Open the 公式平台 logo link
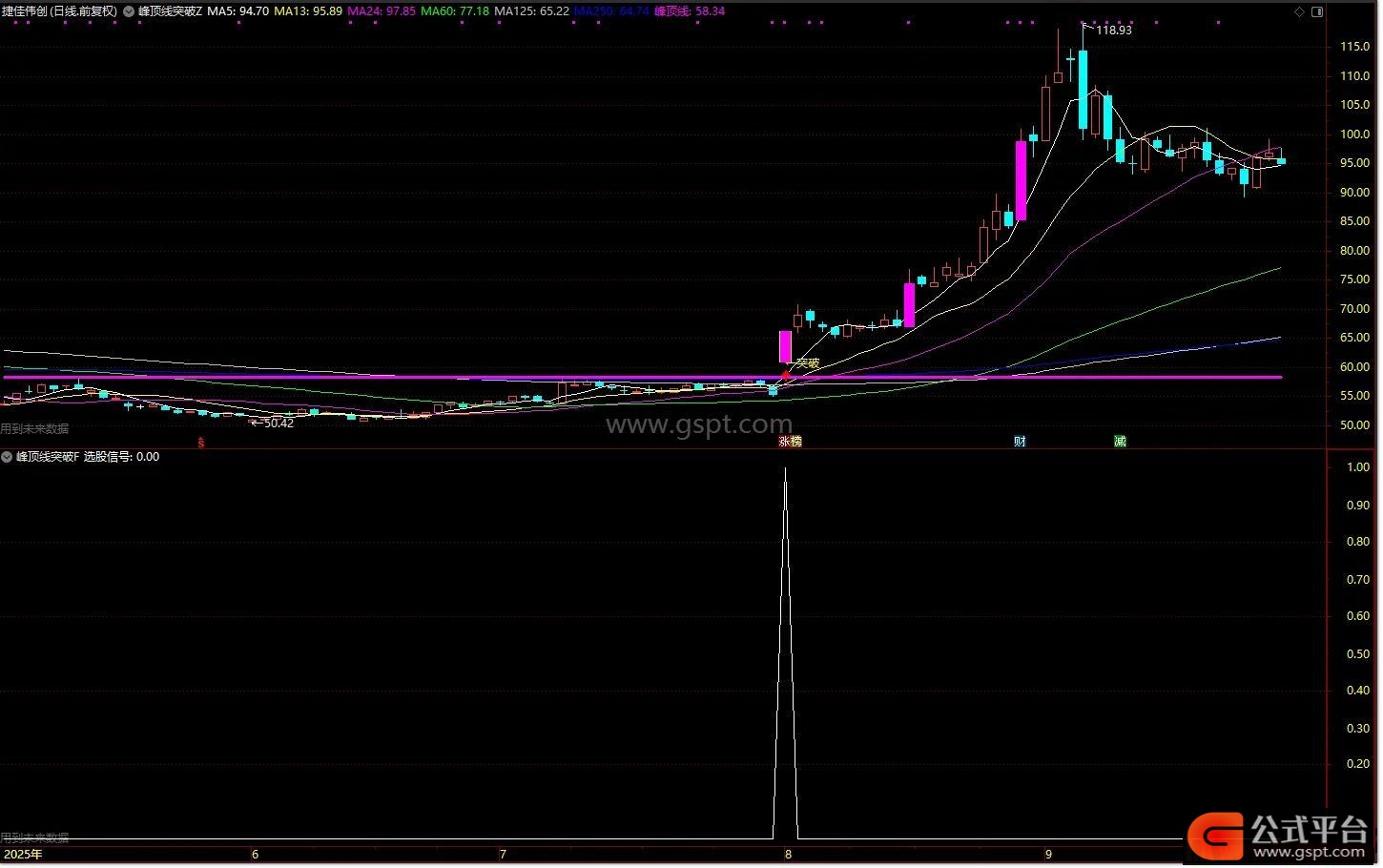 point(1283,837)
